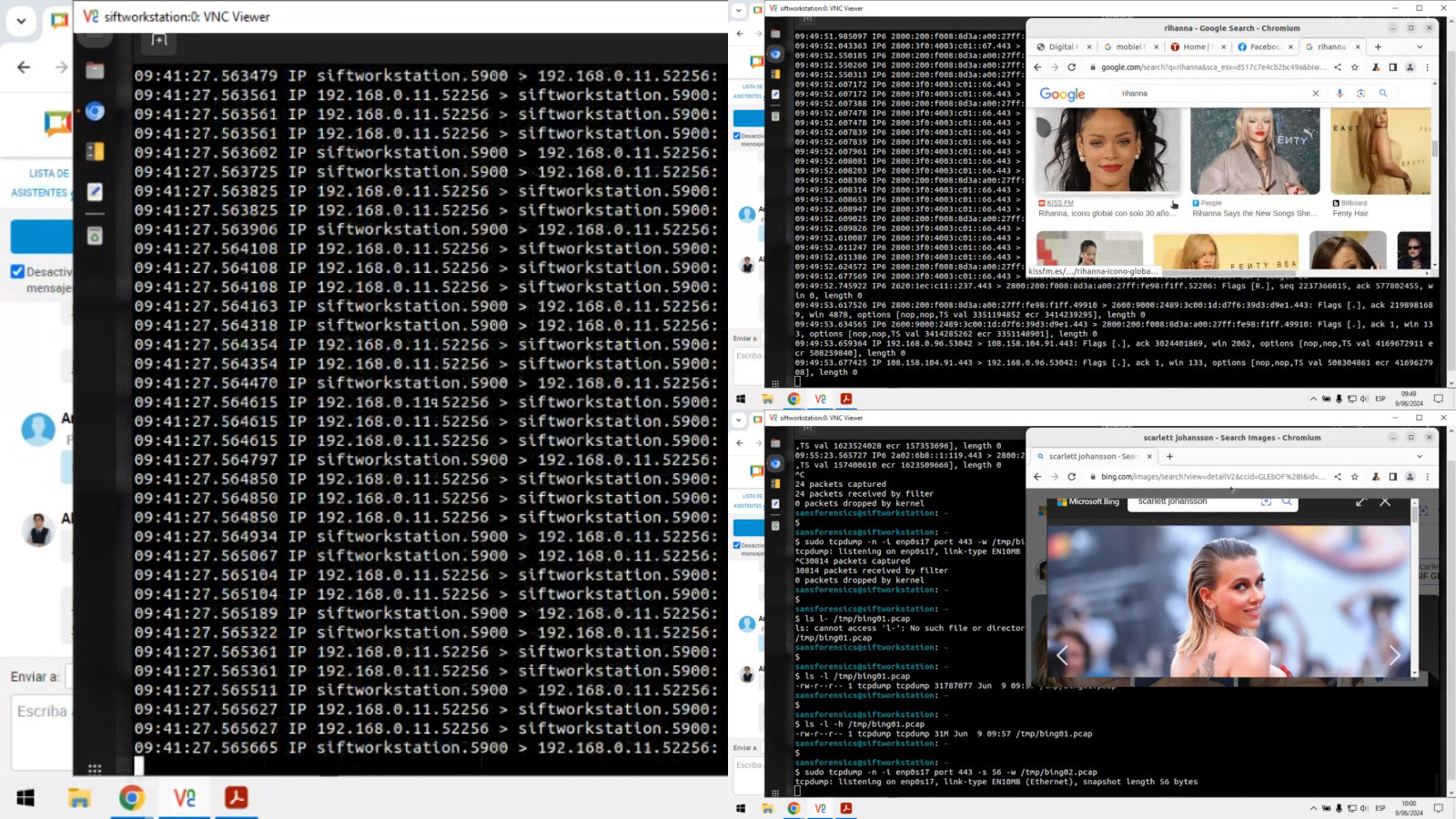Viewport: 1456px width, 819px height.
Task: Bookmark the Bing images page
Action: (1355, 477)
